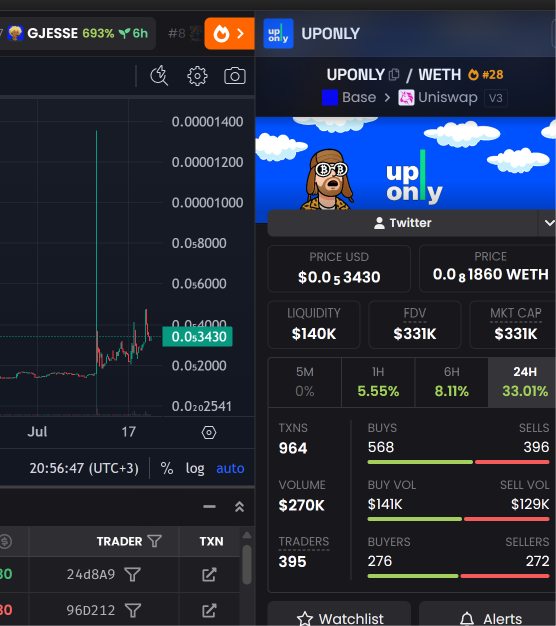The height and width of the screenshot is (626, 556).
Task: Expand the transactions panel double chevron
Action: coord(239,507)
